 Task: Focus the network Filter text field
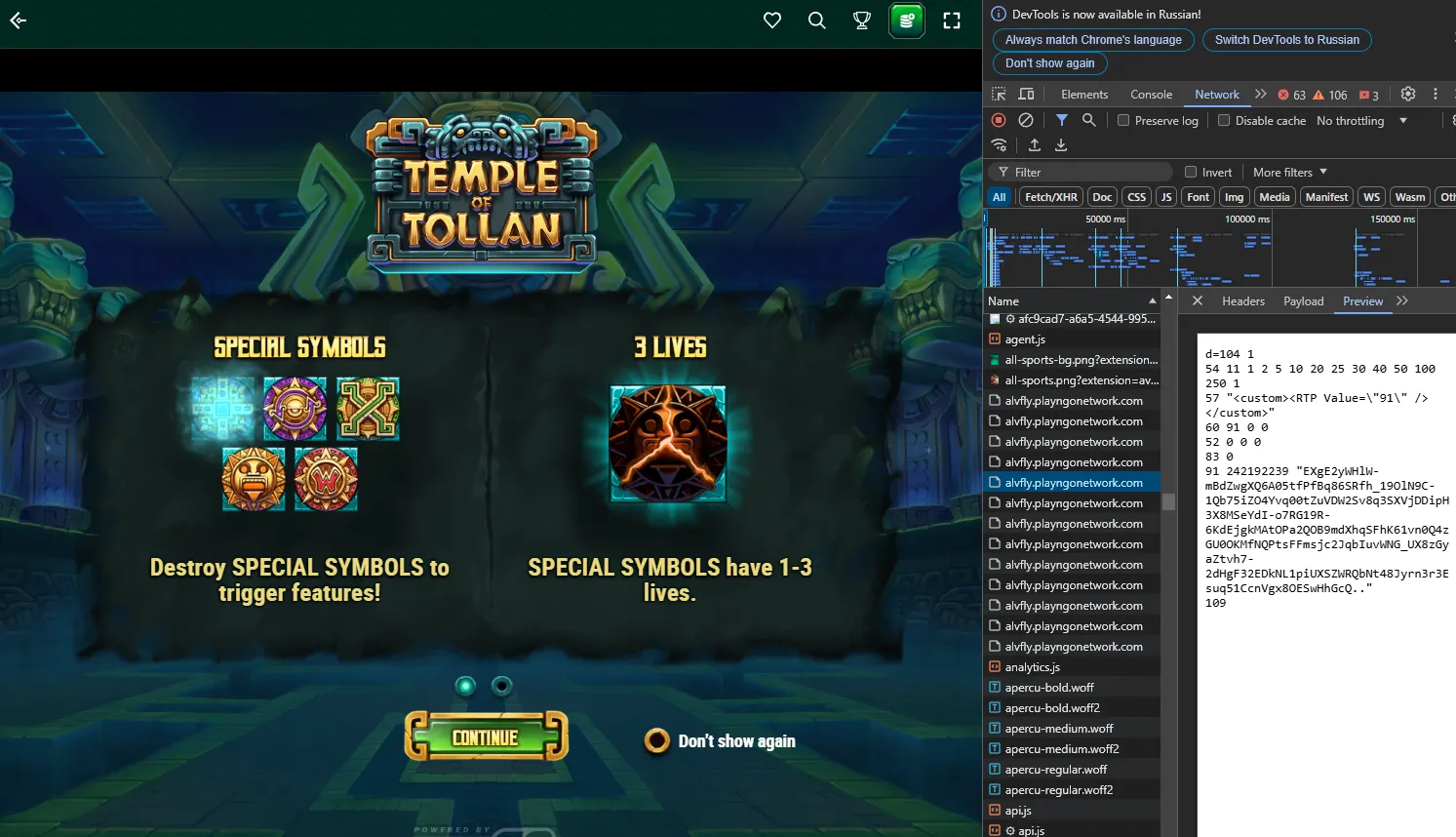coord(1081,173)
